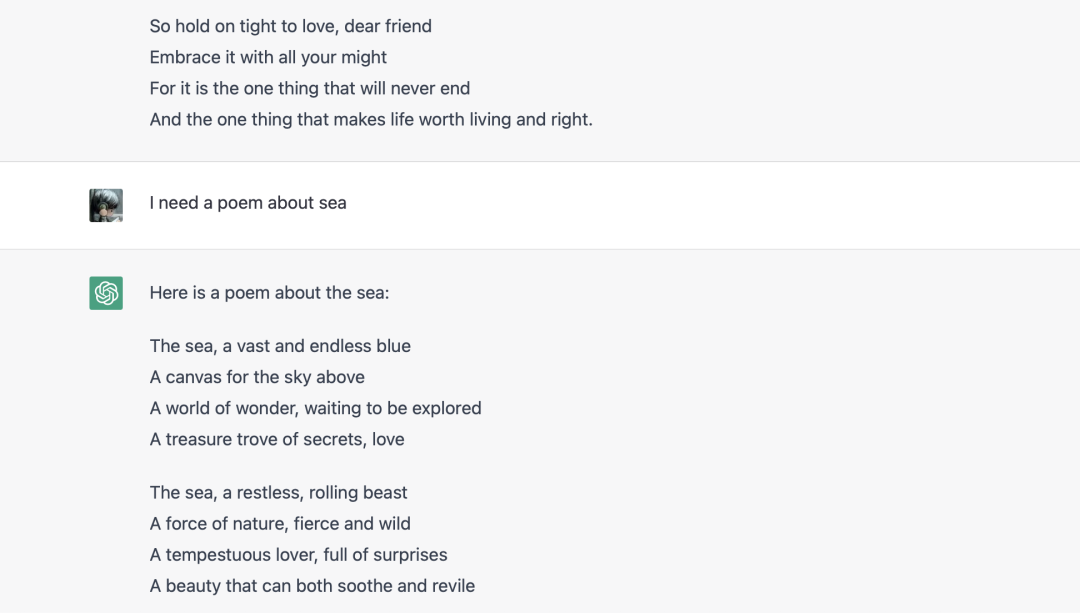1080x613 pixels.
Task: Select the line "Embrace it with all your might"
Action: [268, 57]
